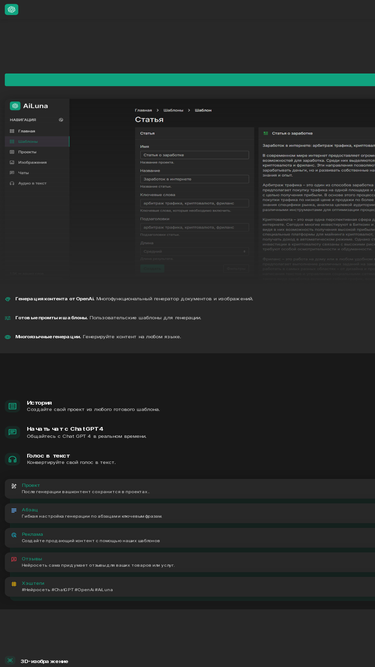This screenshot has width=375, height=667.
Task: Select Шаблон in the breadcrumb trail
Action: coord(203,110)
